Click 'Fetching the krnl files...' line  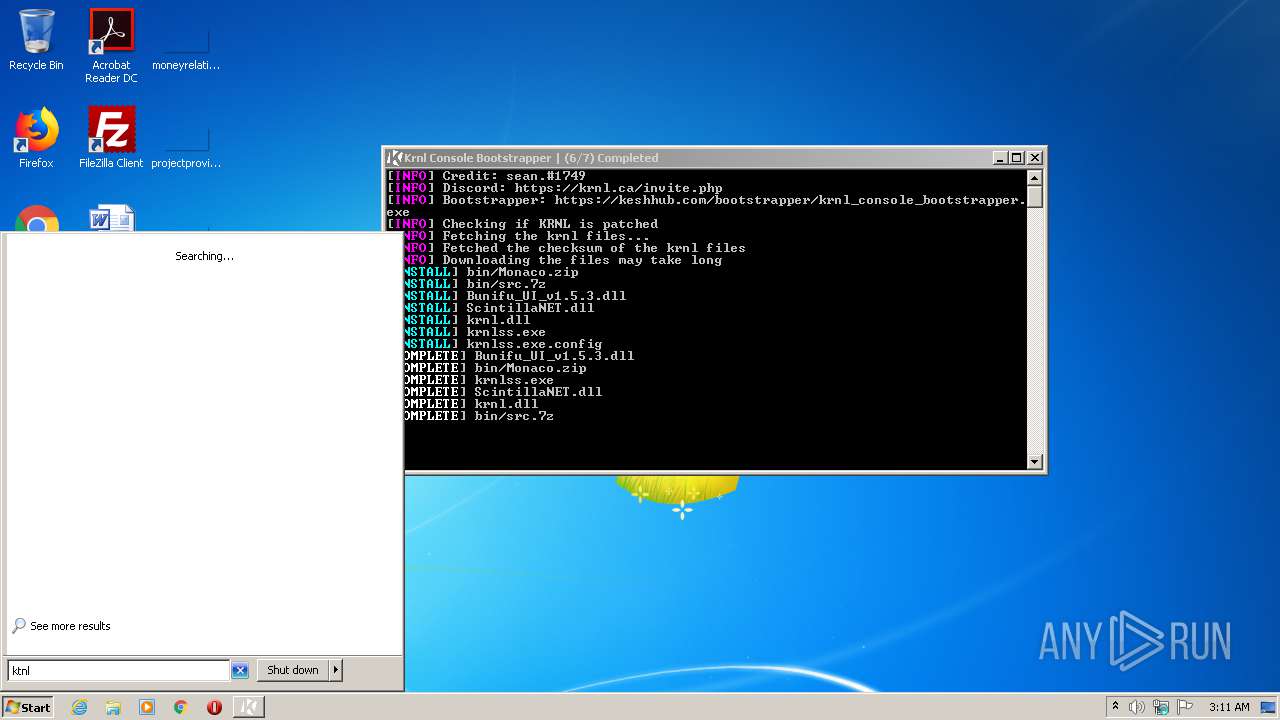coord(526,236)
